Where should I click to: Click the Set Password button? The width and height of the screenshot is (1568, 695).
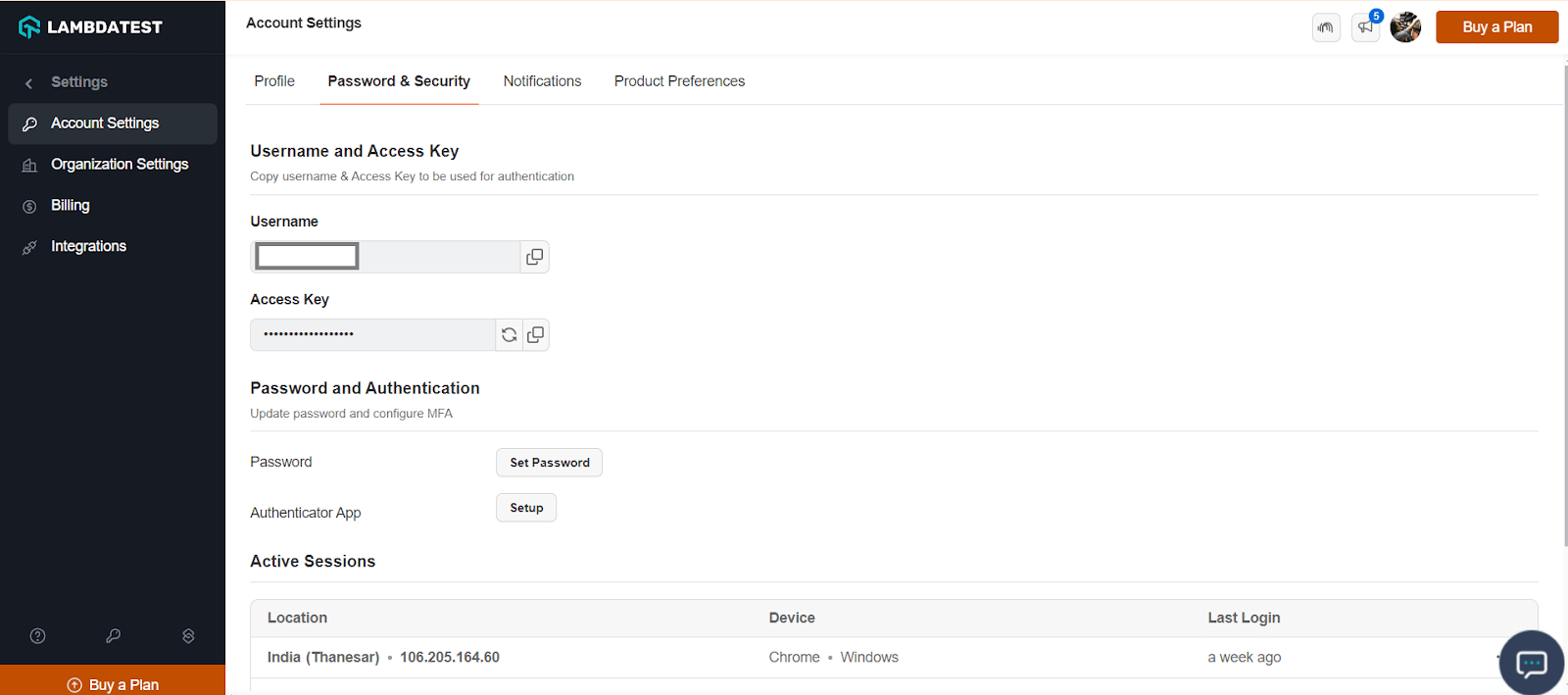pyautogui.click(x=549, y=463)
